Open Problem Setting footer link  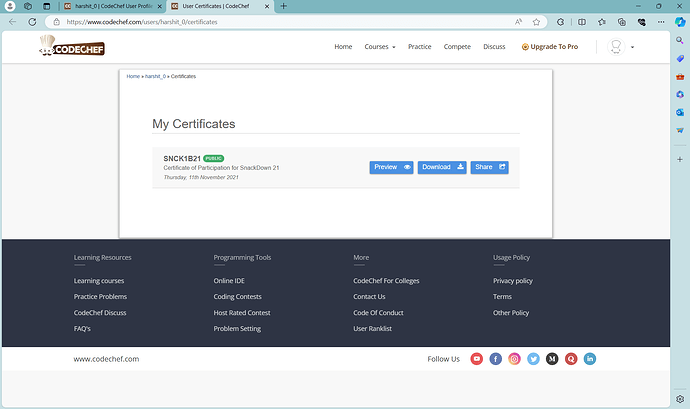click(x=237, y=328)
